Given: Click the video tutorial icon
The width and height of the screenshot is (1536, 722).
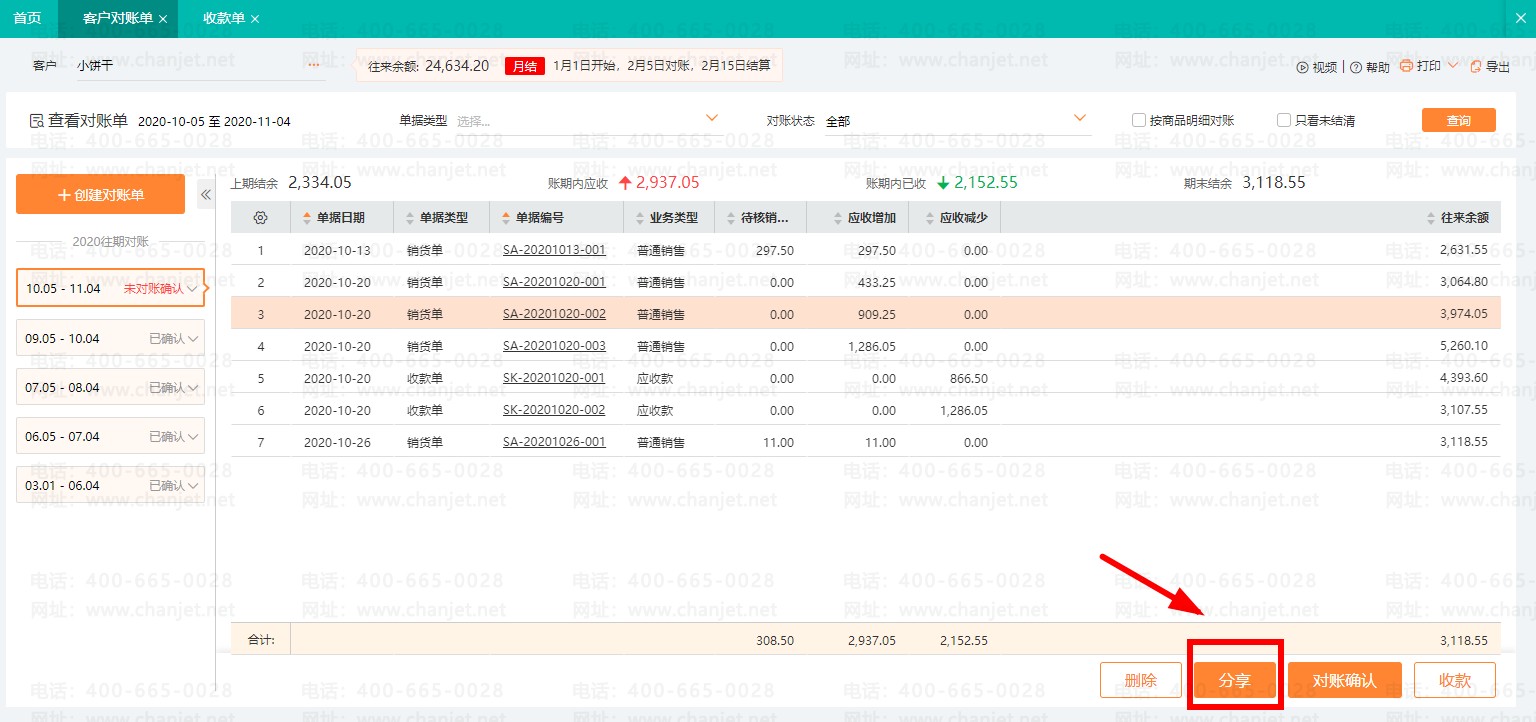Looking at the screenshot, I should pyautogui.click(x=1302, y=67).
